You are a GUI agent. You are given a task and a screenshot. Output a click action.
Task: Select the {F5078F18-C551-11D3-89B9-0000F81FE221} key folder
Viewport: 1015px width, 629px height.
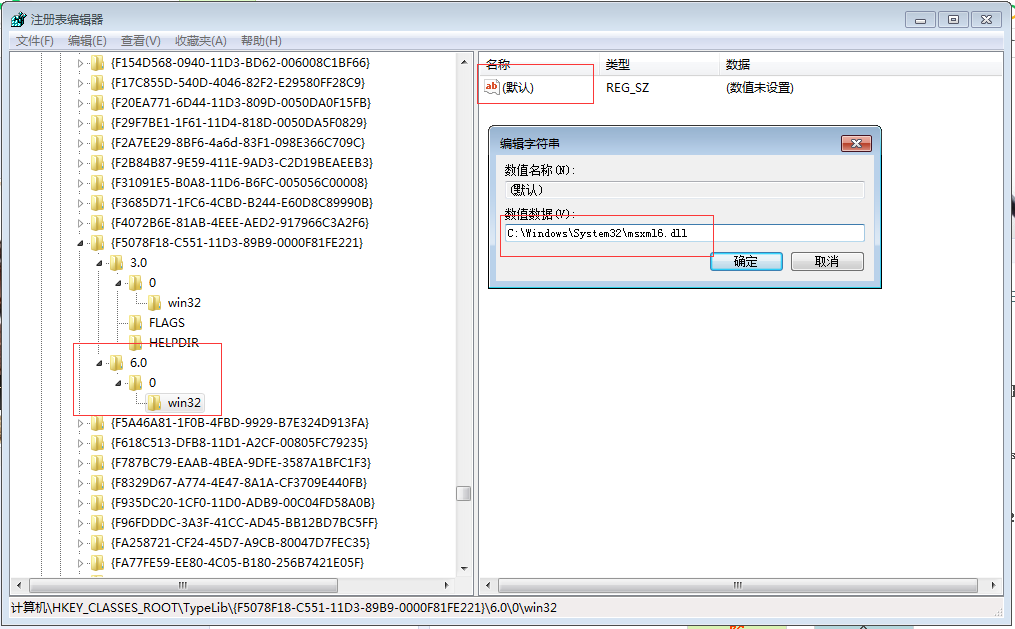(99, 242)
